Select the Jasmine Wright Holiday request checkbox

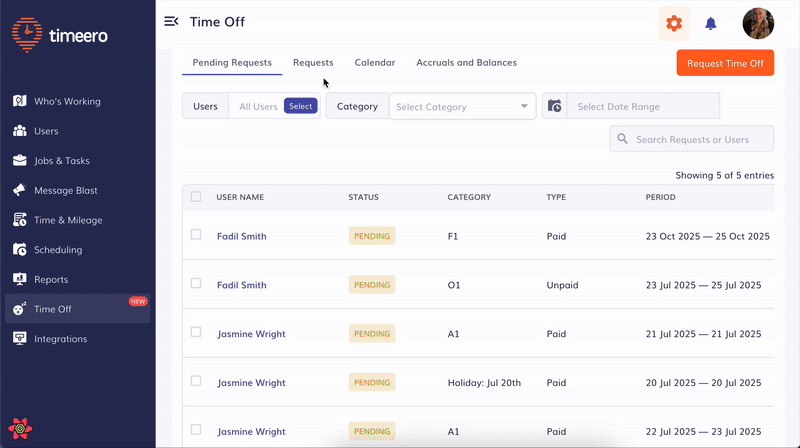(x=196, y=381)
